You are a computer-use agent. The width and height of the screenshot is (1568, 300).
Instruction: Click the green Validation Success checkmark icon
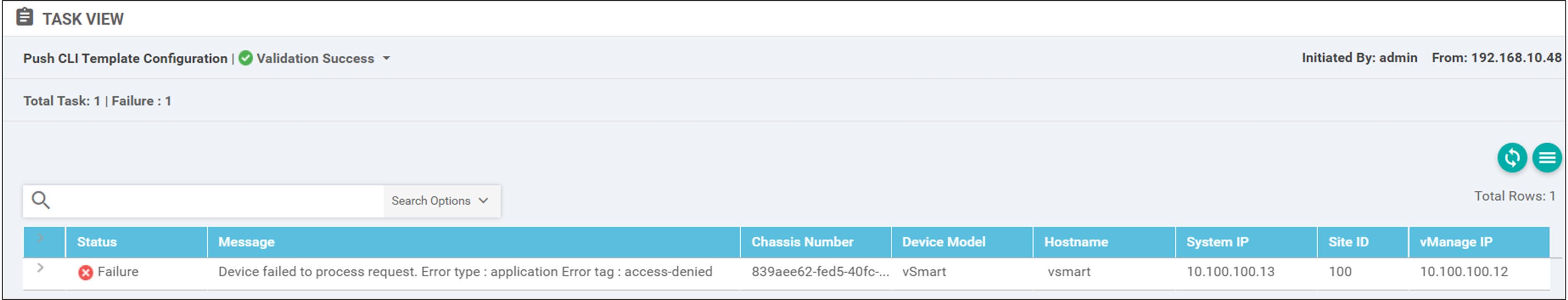pos(245,58)
